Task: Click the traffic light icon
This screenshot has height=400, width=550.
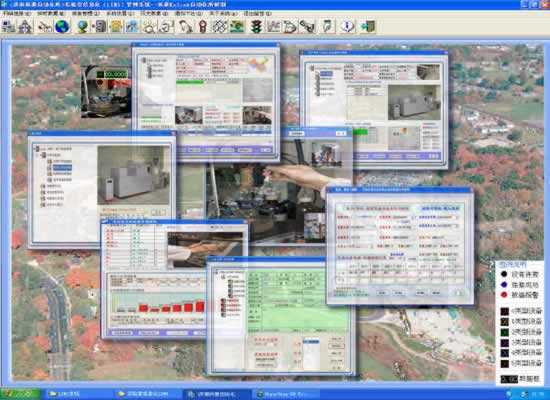Action: [256, 26]
